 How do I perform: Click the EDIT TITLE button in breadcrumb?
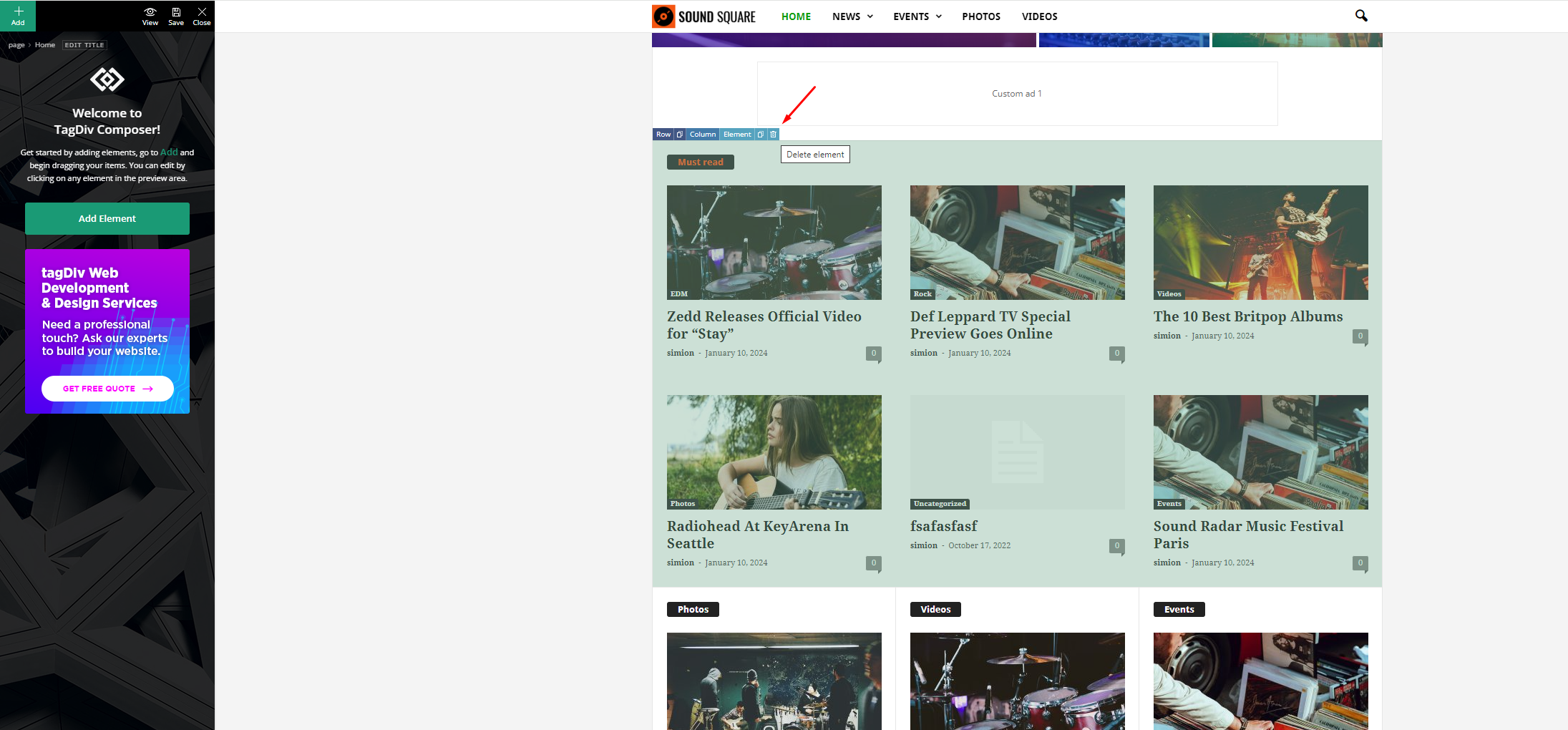pyautogui.click(x=84, y=45)
